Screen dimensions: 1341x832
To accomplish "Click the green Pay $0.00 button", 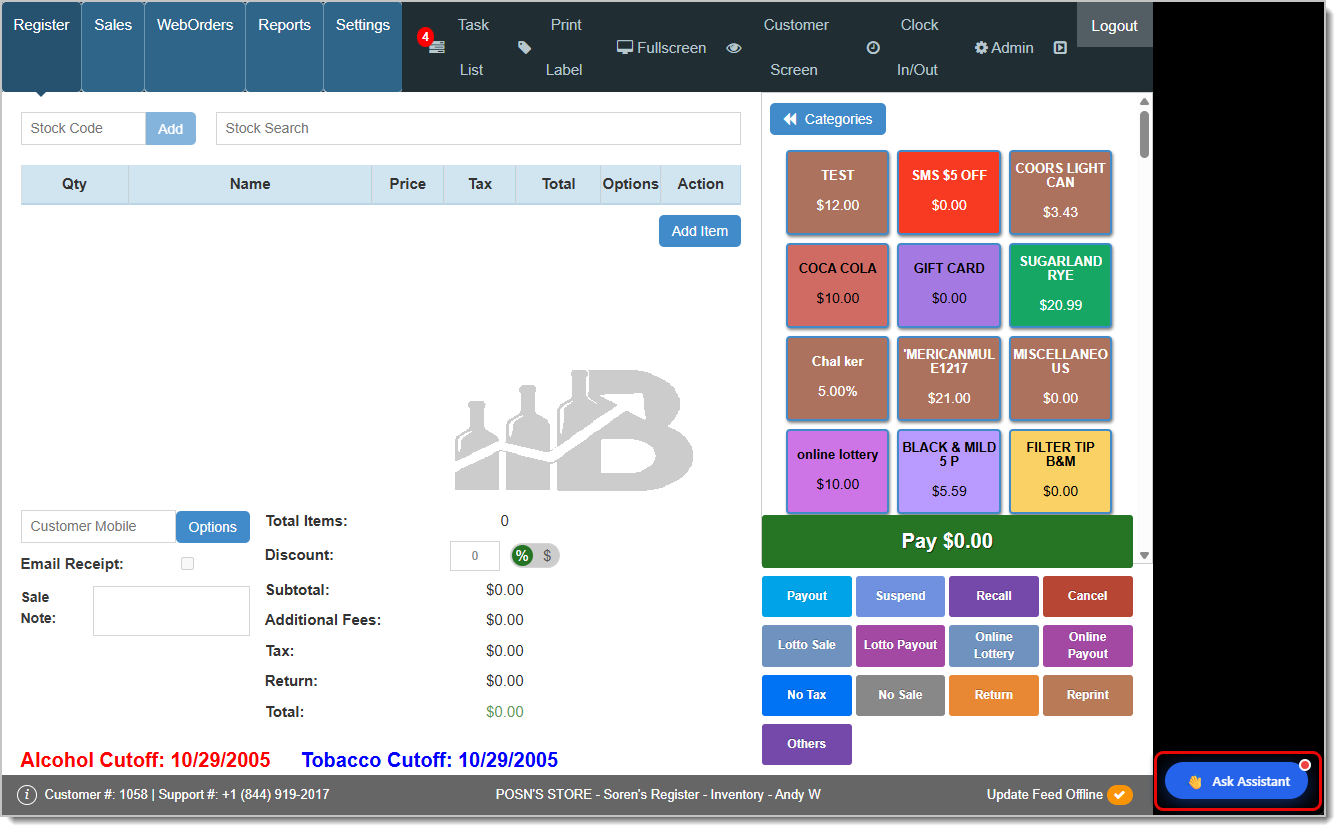I will pyautogui.click(x=947, y=541).
